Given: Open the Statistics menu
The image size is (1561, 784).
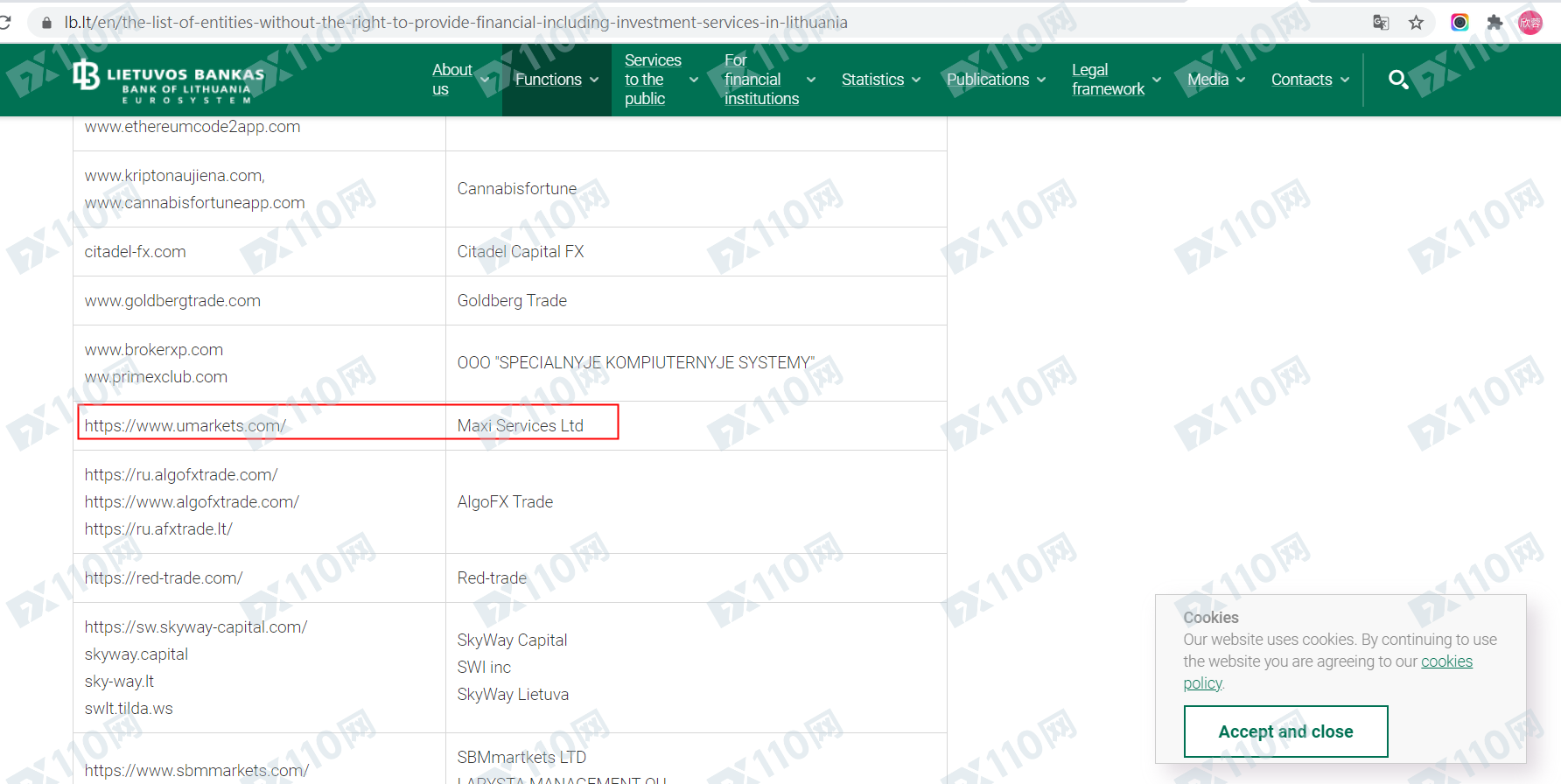Looking at the screenshot, I should [872, 80].
